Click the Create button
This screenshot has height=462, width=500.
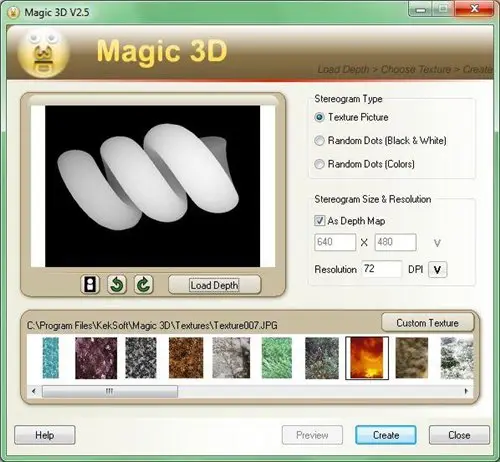386,435
